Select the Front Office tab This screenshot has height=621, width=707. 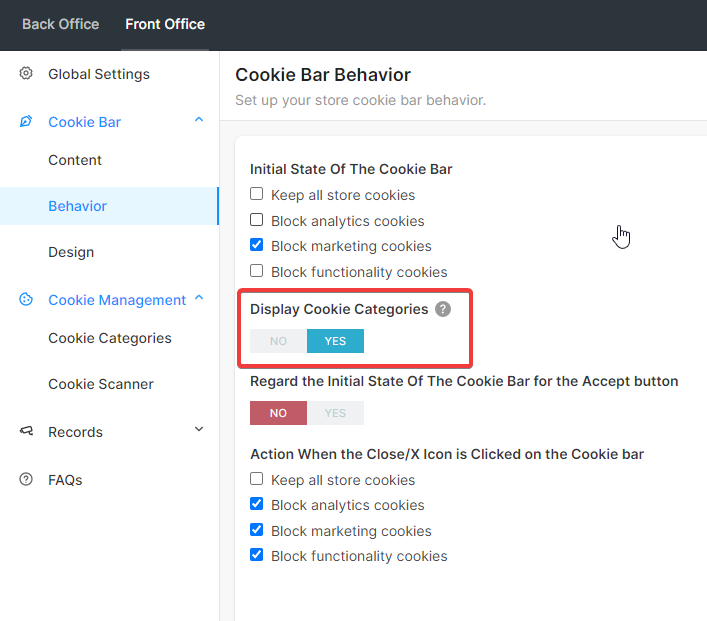tap(165, 24)
